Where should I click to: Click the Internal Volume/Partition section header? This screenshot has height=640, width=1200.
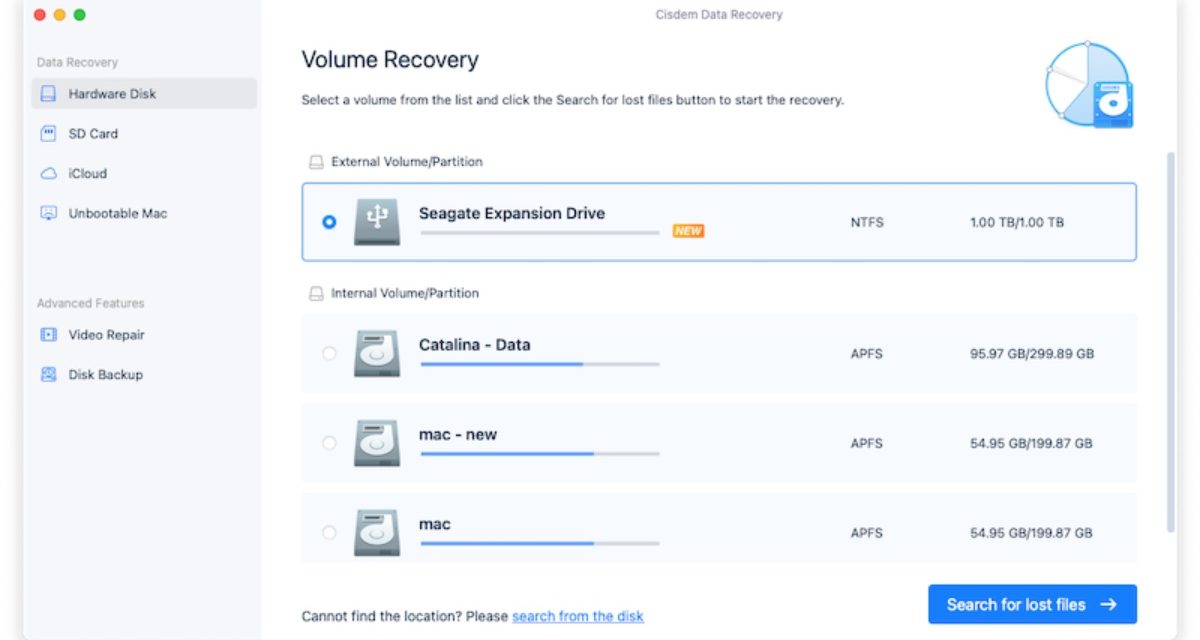[x=395, y=293]
